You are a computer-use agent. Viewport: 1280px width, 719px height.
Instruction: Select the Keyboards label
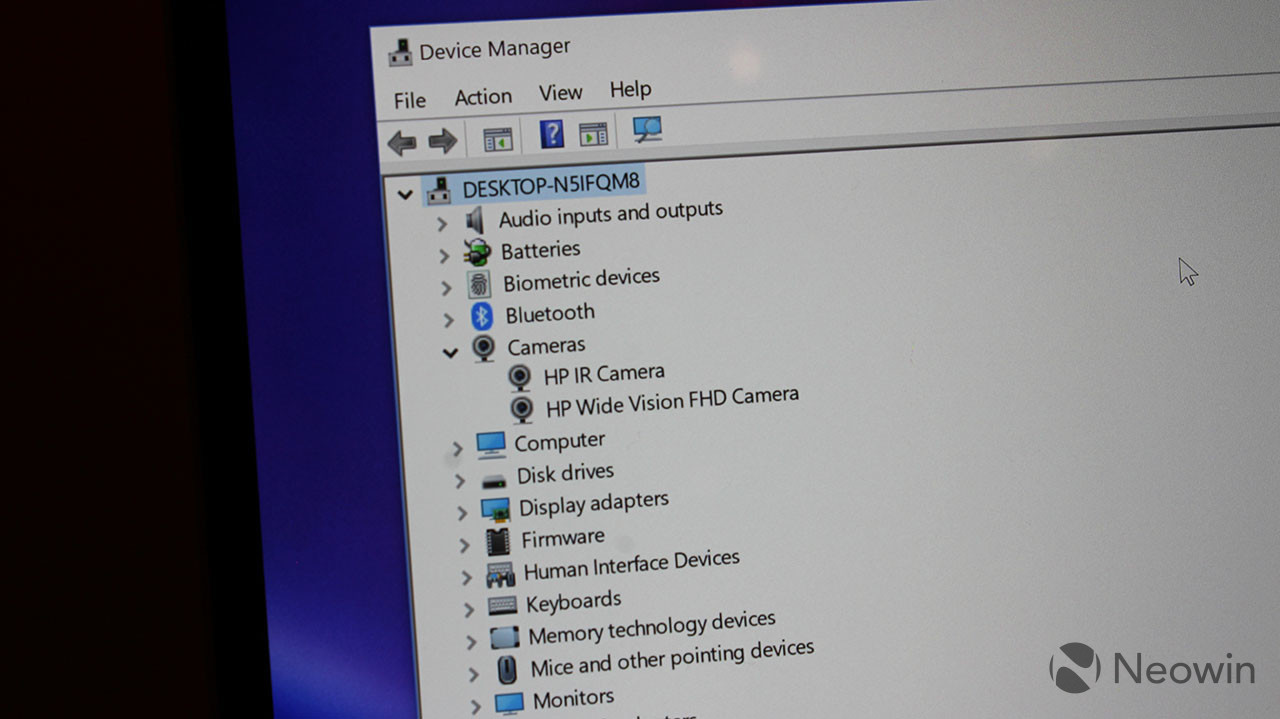[573, 603]
